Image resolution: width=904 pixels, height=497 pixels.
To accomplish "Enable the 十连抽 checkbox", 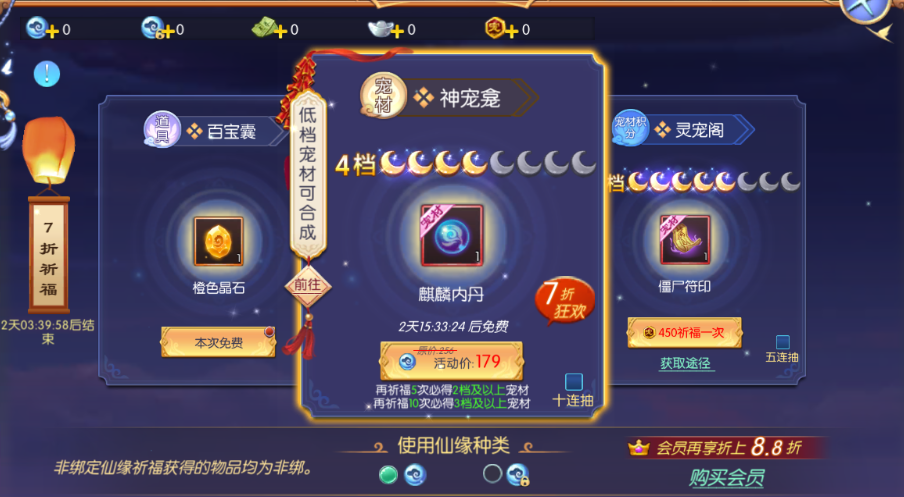I will pos(574,382).
